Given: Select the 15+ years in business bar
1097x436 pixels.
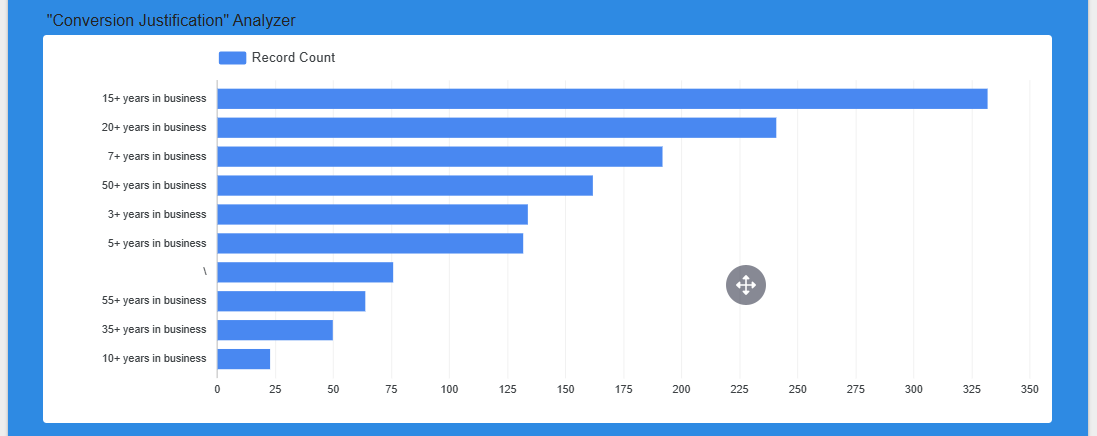Looking at the screenshot, I should point(601,99).
